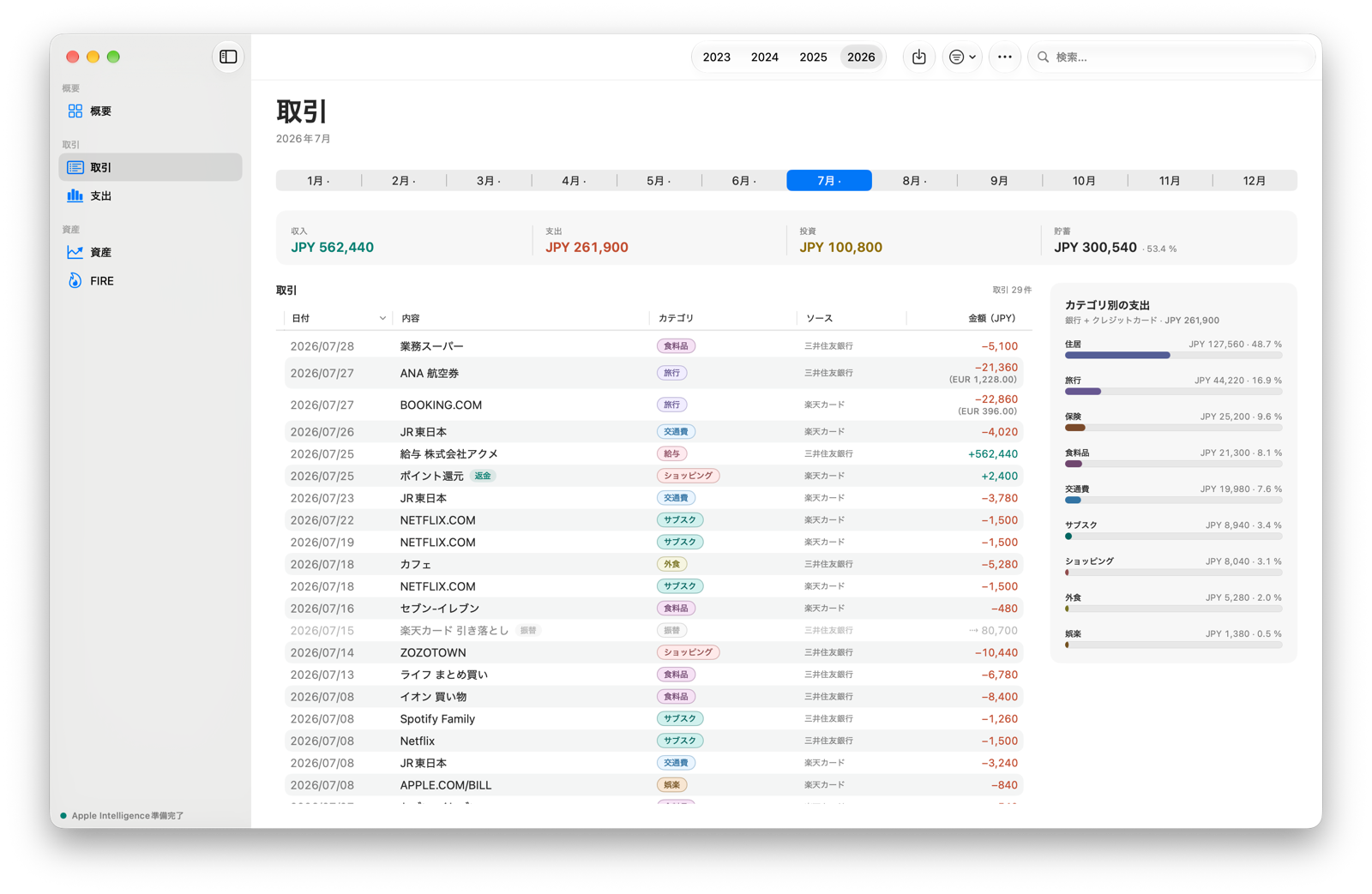Open the more options ellipsis menu
The image size is (1372, 894).
point(1004,57)
